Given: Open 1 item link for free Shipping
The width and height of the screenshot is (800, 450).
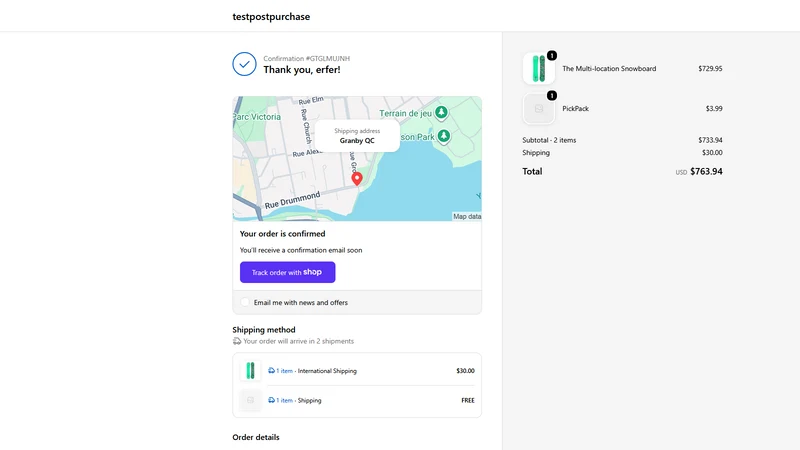Looking at the screenshot, I should tap(285, 401).
